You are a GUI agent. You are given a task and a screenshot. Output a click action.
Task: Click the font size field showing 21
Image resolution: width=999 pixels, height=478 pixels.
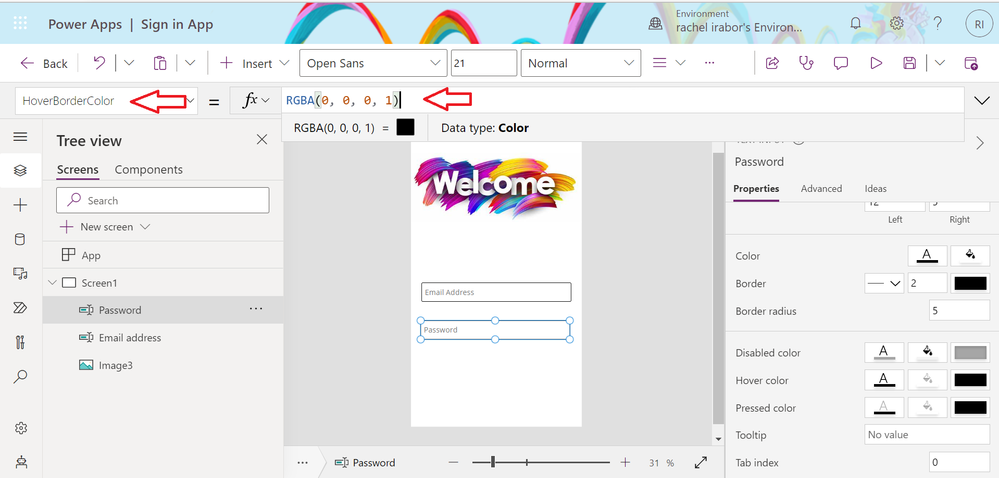484,63
